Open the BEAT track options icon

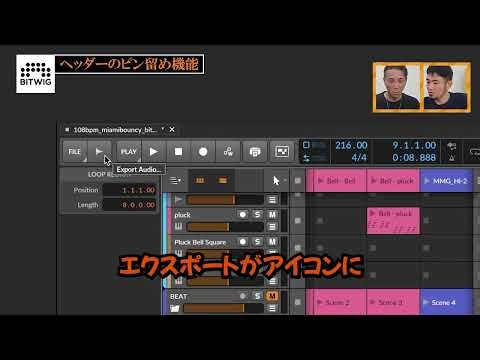[272, 308]
